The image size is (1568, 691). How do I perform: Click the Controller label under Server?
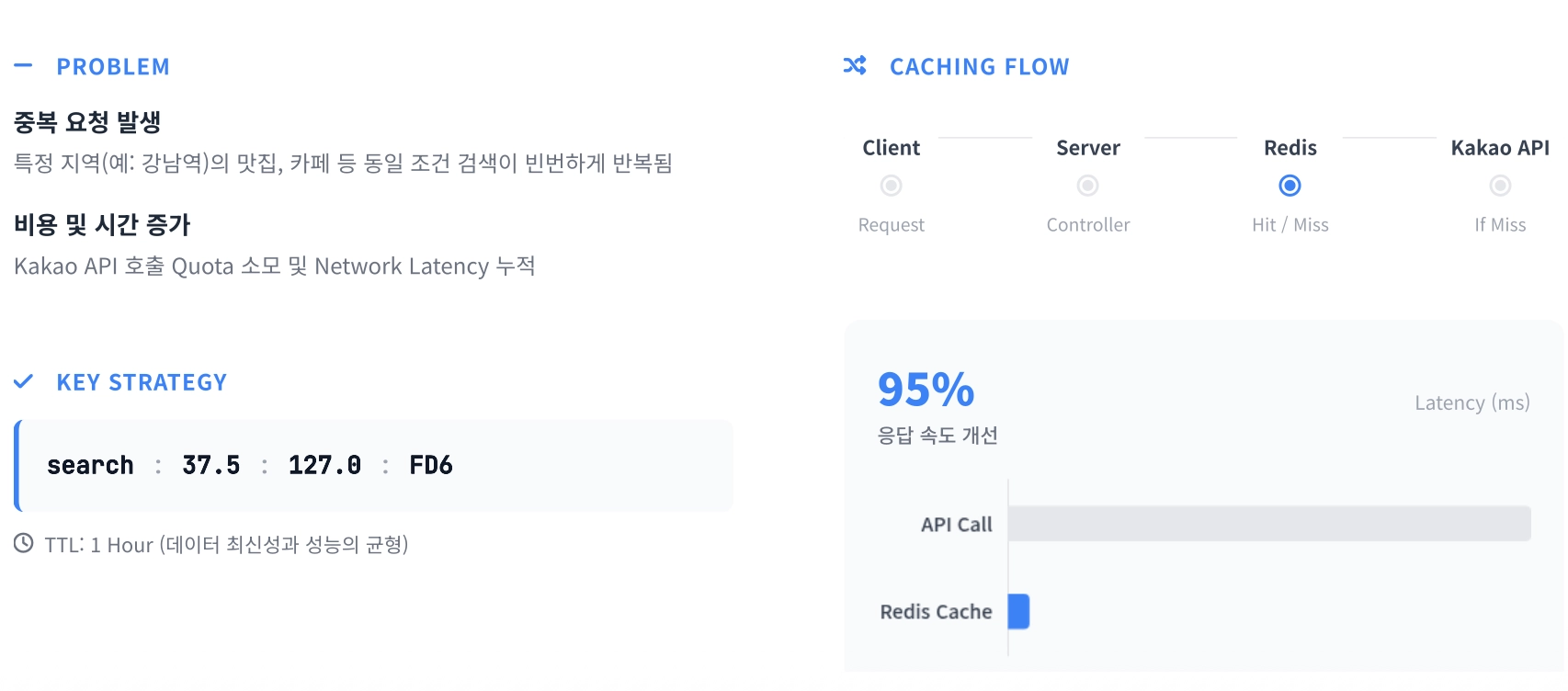(x=1087, y=225)
